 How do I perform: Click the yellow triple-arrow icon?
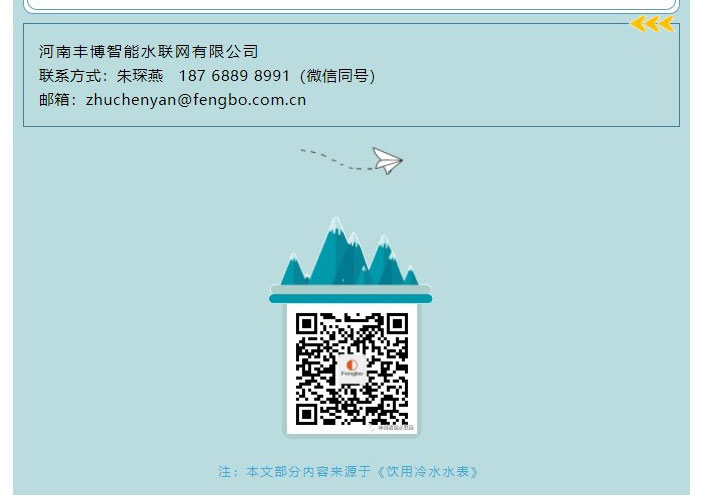pos(652,23)
